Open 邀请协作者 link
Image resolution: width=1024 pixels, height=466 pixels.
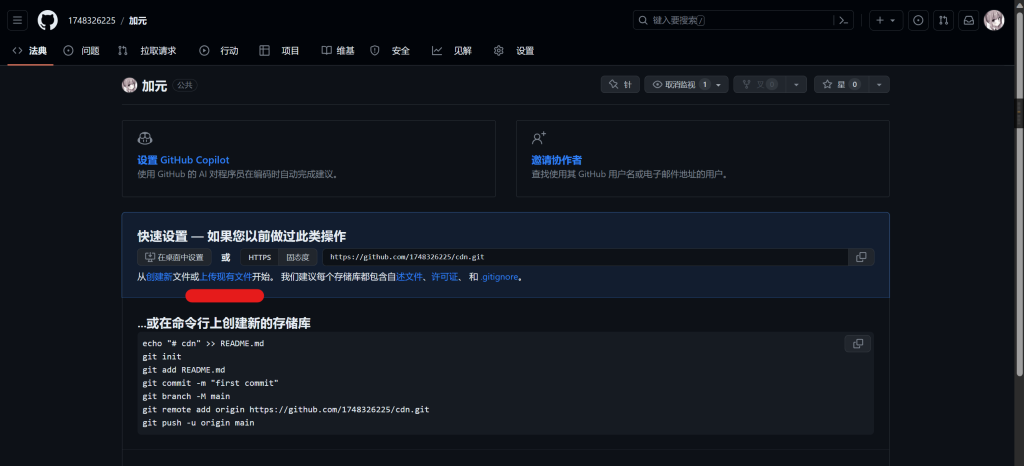(556, 160)
